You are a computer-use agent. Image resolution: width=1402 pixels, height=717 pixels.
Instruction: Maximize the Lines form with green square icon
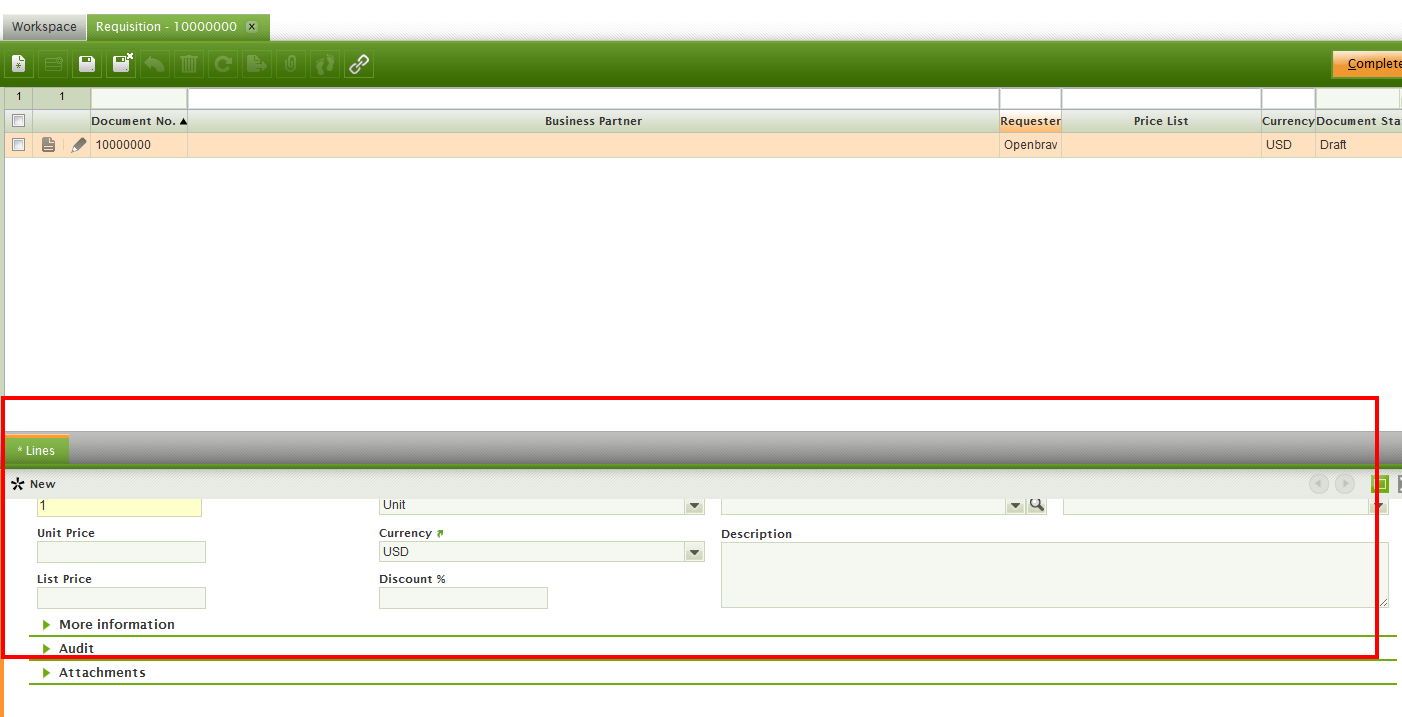pos(1380,484)
